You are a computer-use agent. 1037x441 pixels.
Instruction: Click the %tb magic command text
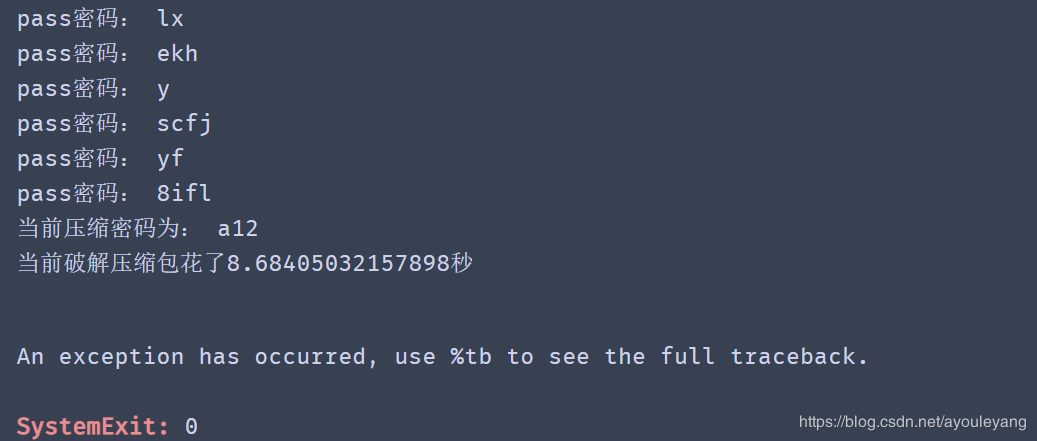[x=471, y=357]
